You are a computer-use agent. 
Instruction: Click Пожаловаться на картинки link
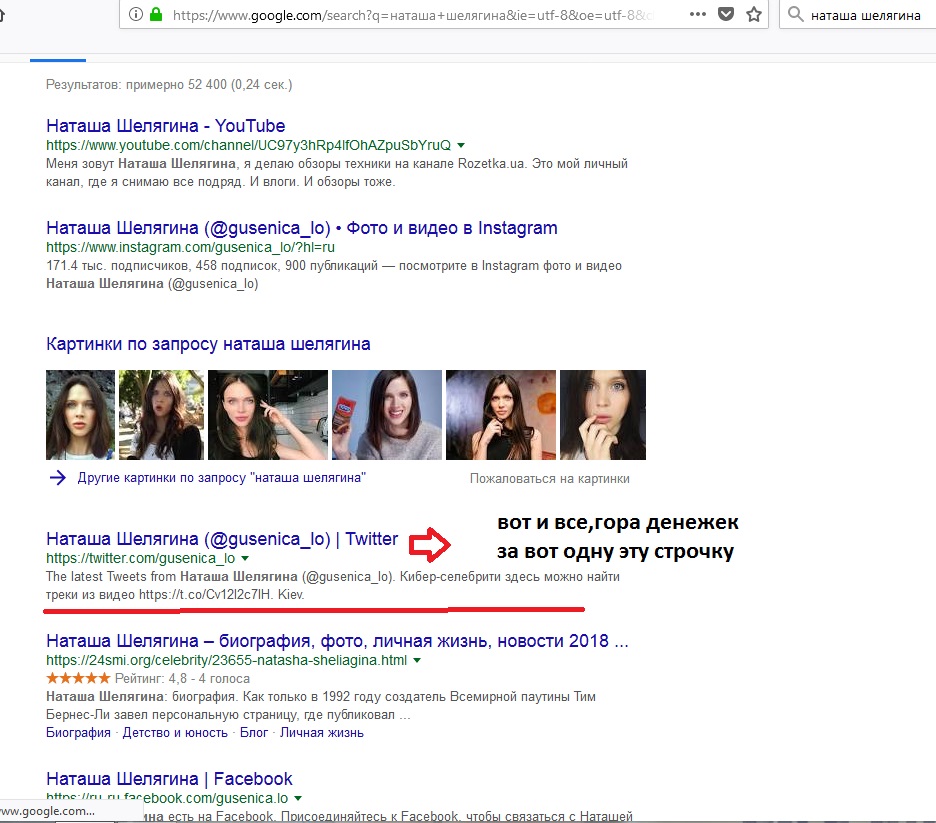coord(549,479)
